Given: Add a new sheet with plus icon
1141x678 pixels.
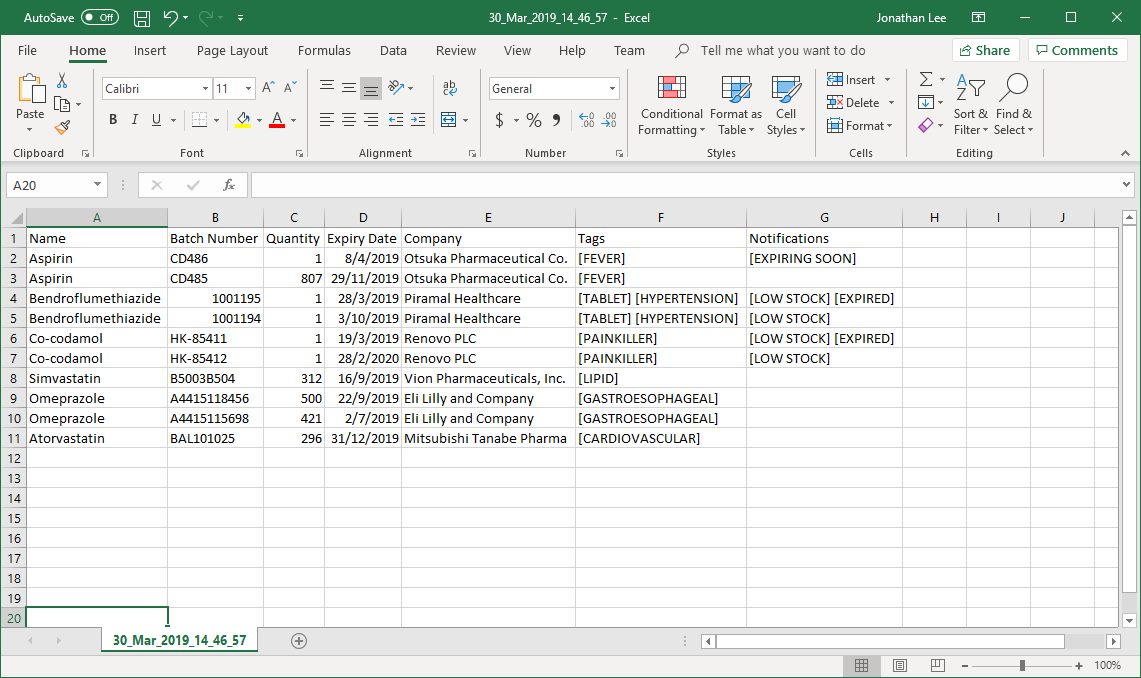Looking at the screenshot, I should 299,641.
